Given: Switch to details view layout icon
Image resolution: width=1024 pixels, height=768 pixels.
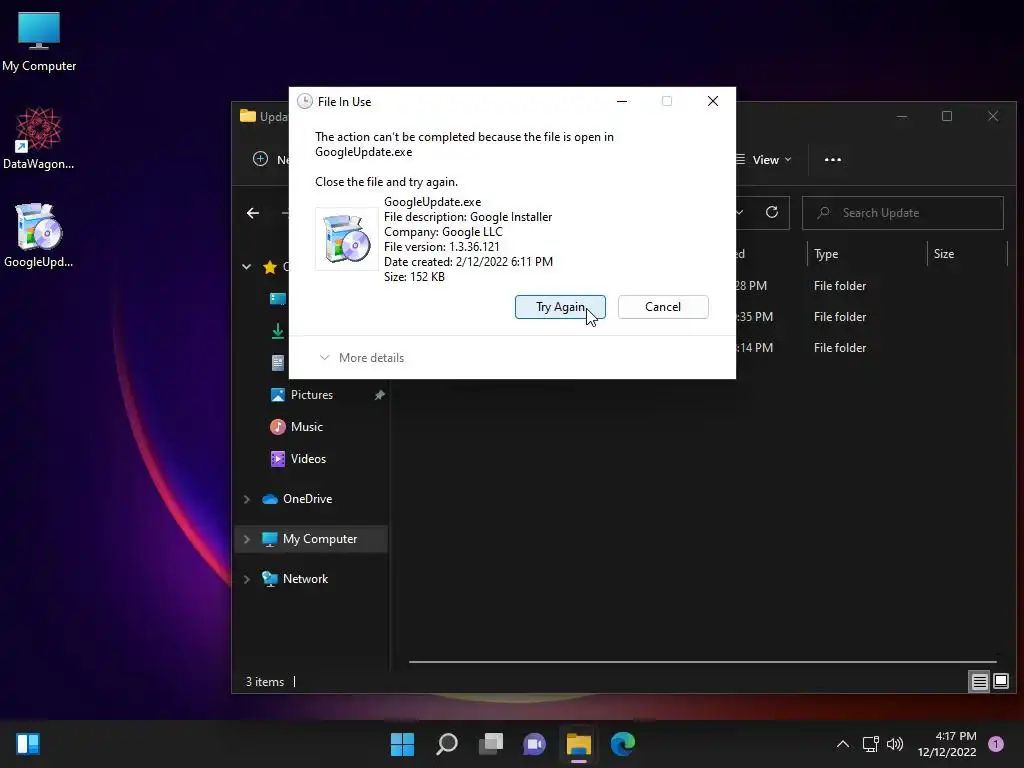Looking at the screenshot, I should pyautogui.click(x=979, y=682).
